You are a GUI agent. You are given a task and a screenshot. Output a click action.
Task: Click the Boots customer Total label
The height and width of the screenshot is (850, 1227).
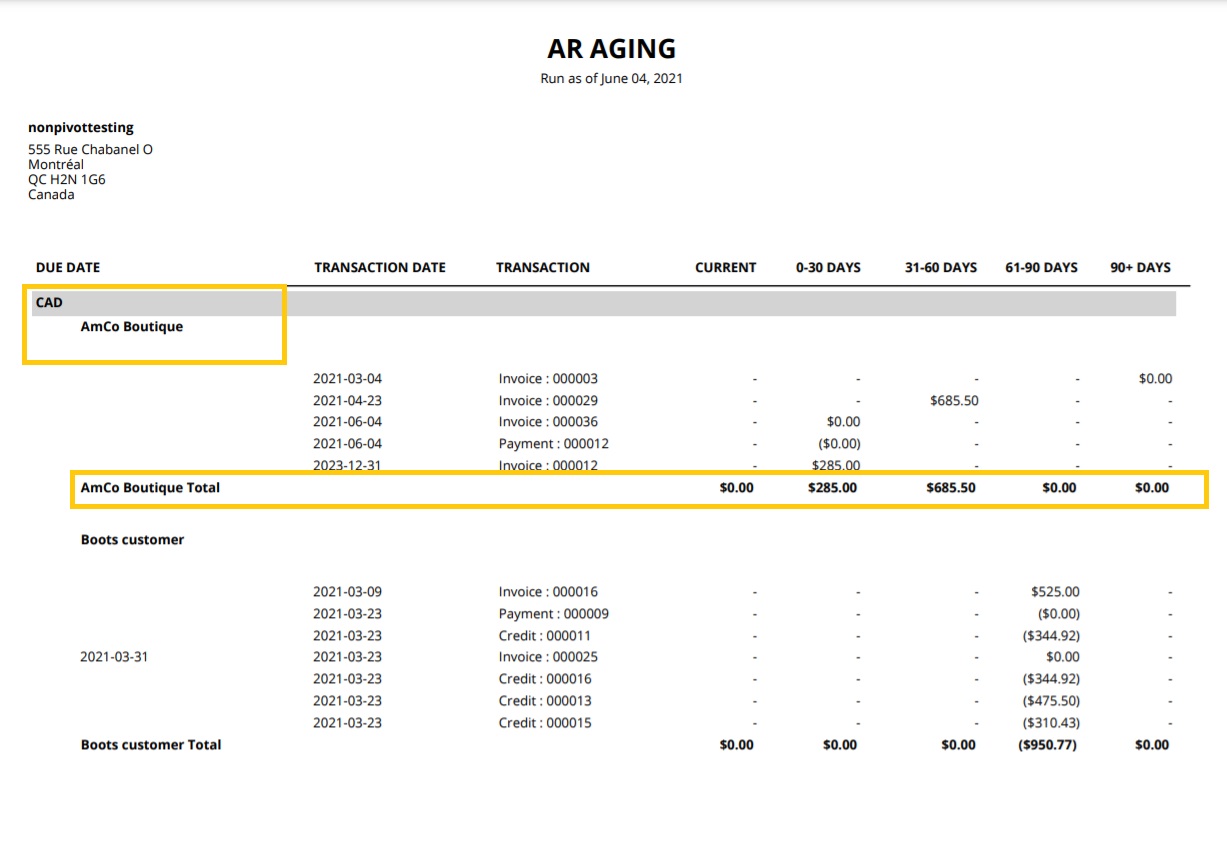pos(151,744)
